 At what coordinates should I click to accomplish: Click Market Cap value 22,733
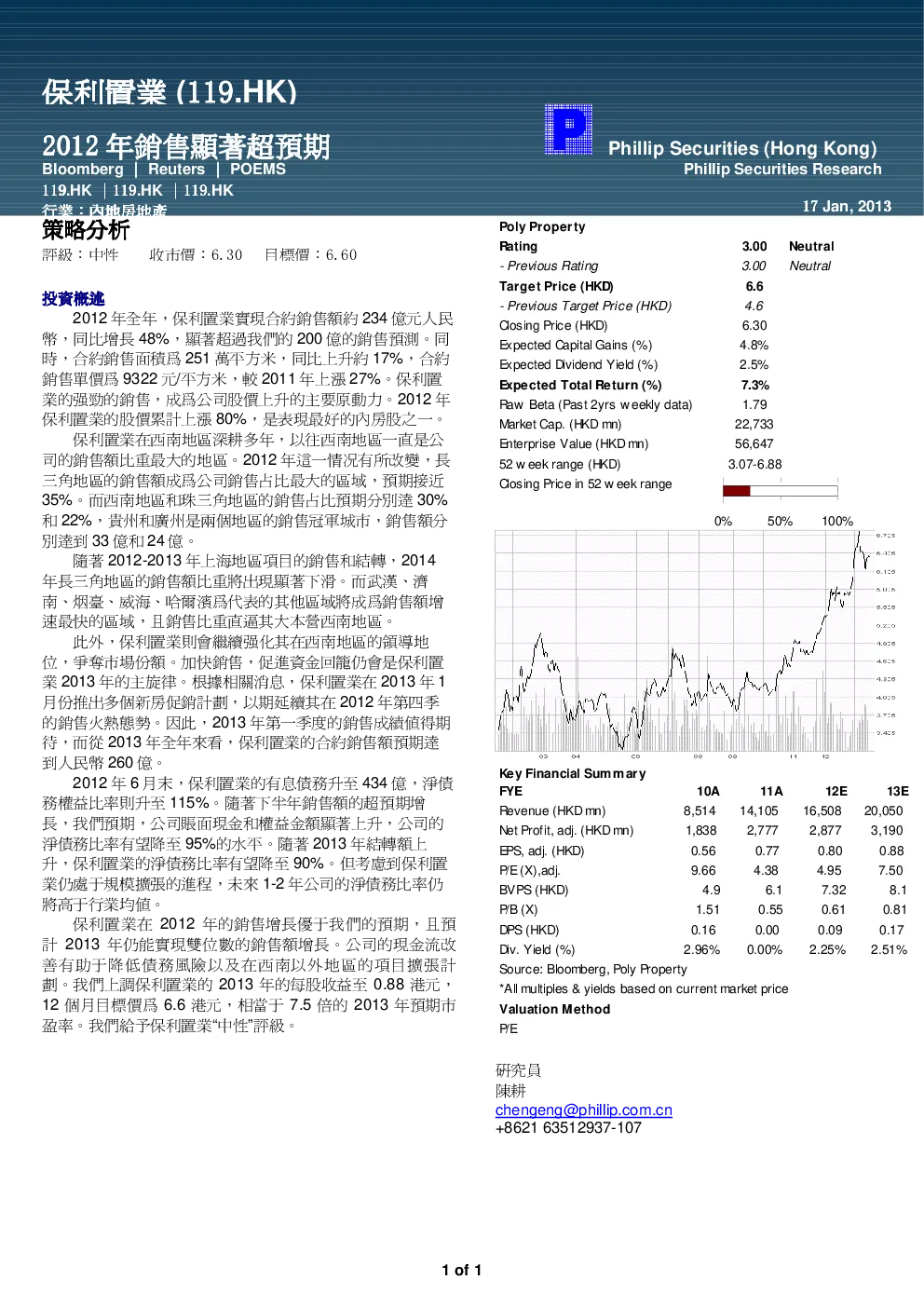754,424
